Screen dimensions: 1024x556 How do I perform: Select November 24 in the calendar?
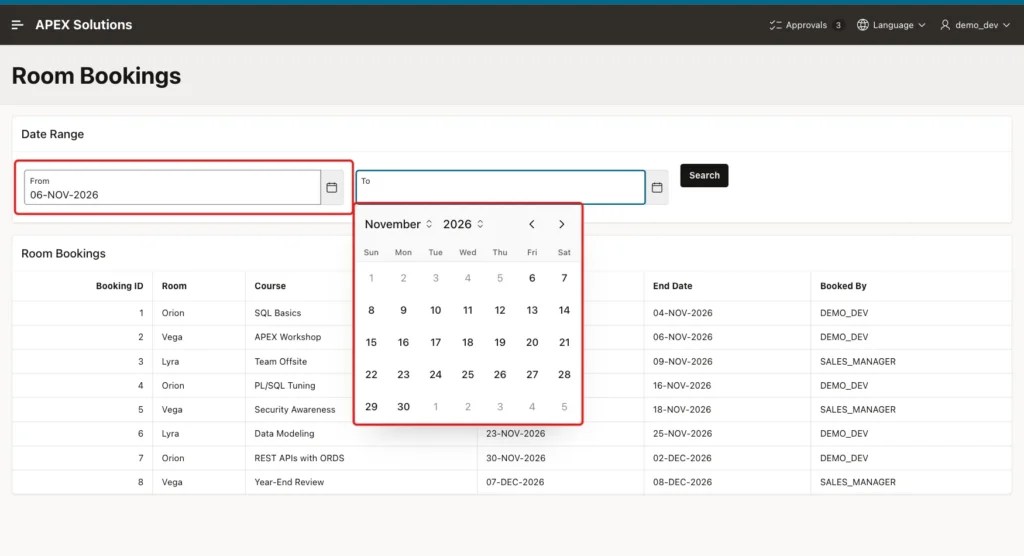(x=436, y=374)
